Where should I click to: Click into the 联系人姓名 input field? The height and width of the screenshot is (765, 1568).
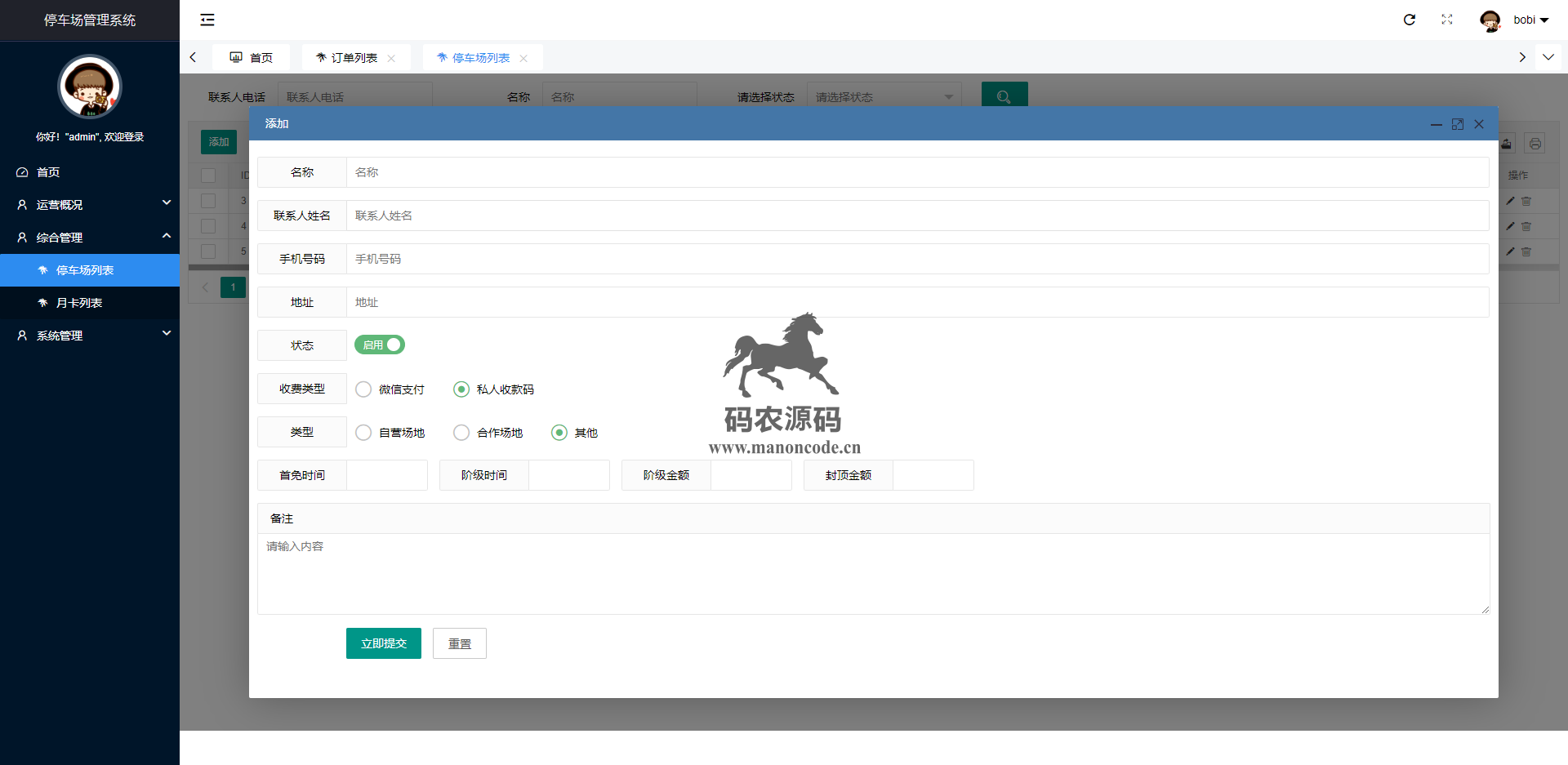[916, 216]
